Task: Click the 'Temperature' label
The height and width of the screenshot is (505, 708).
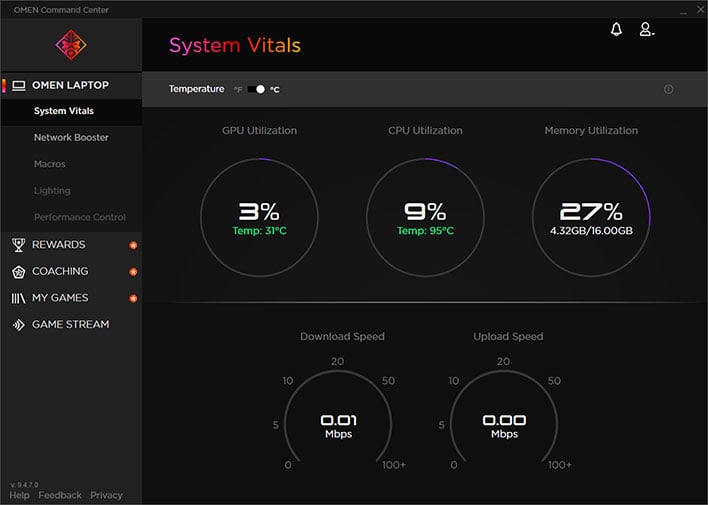Action: (196, 89)
